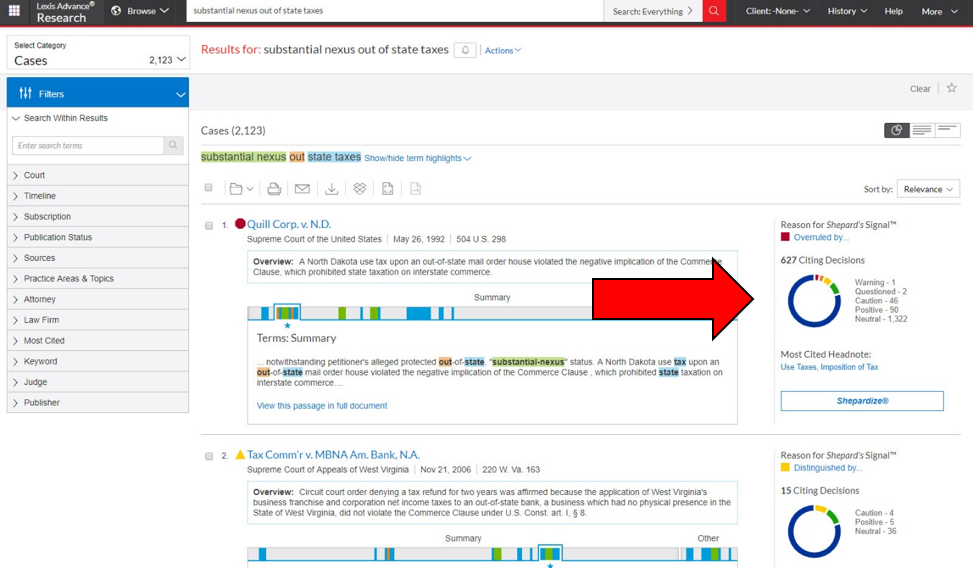Viewport: 973px width, 568px height.
Task: Switch to title-only view icon
Action: click(x=947, y=130)
